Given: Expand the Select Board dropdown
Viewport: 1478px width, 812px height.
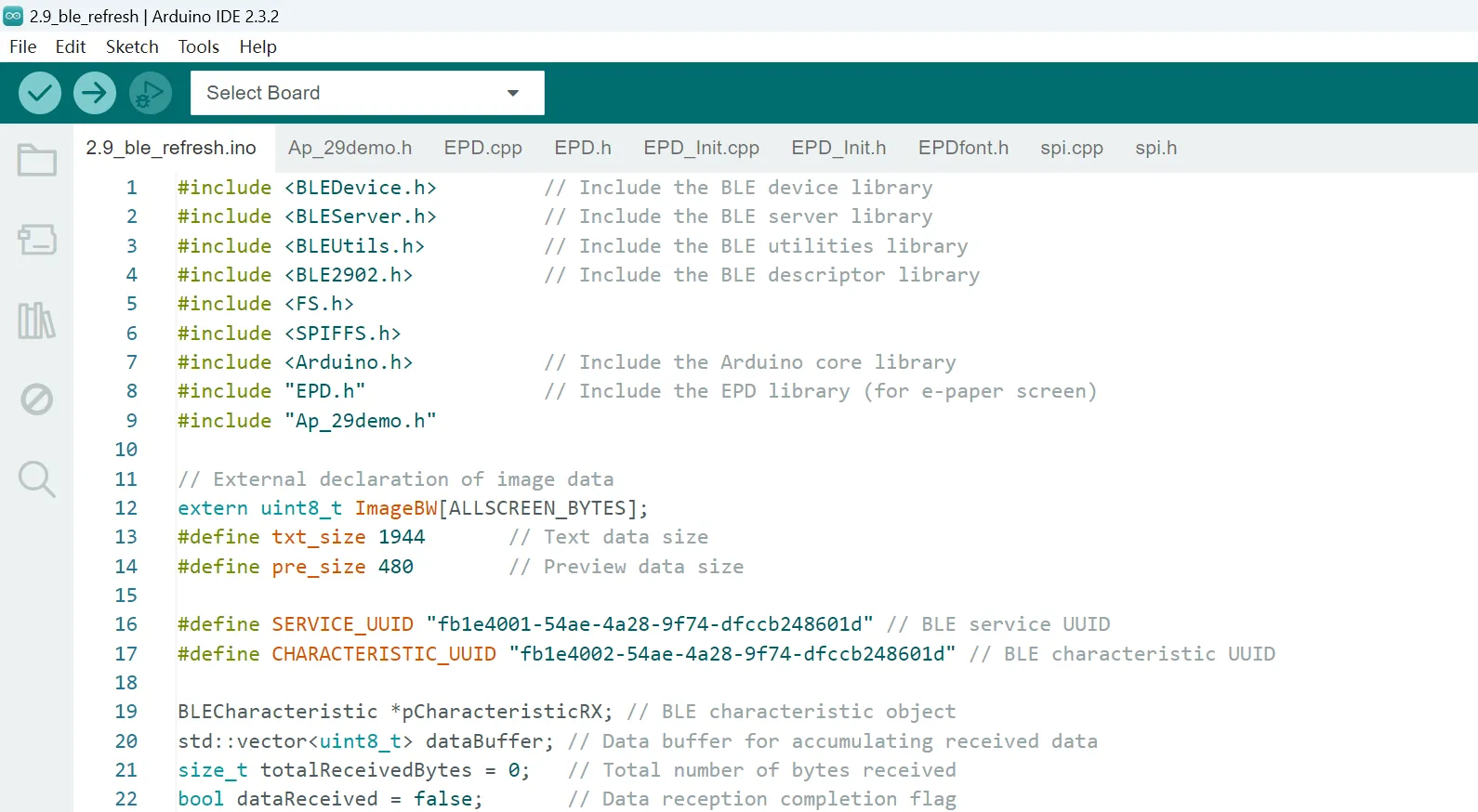Looking at the screenshot, I should (x=367, y=93).
